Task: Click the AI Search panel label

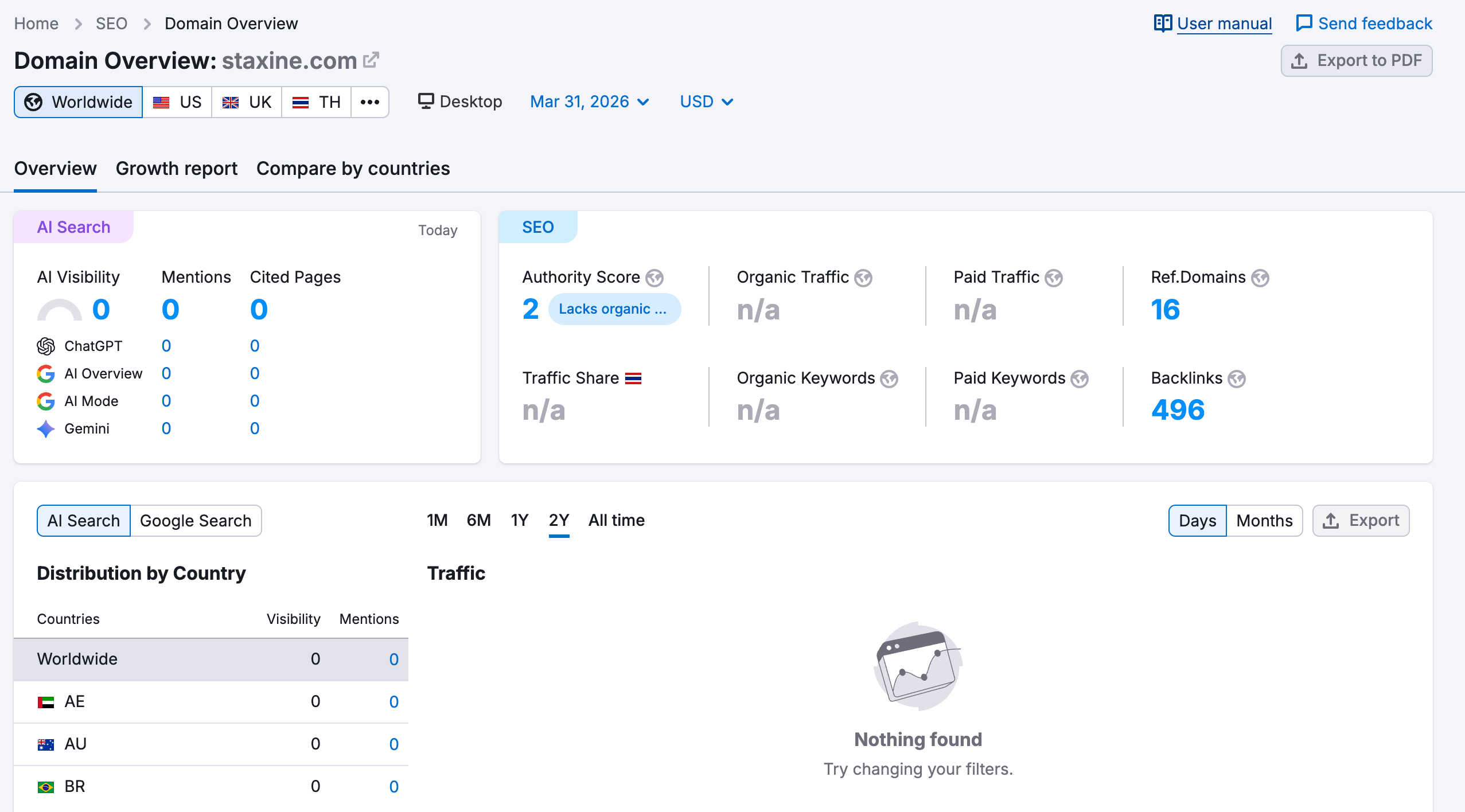Action: (x=74, y=227)
